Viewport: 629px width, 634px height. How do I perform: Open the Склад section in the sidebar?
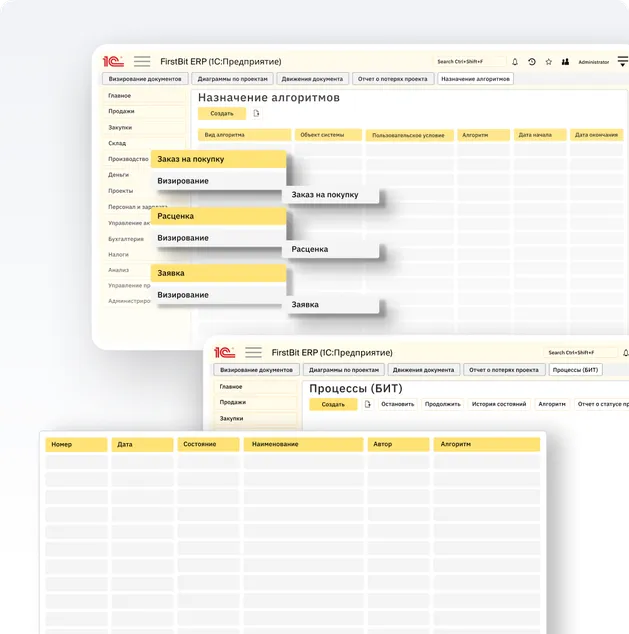(118, 143)
